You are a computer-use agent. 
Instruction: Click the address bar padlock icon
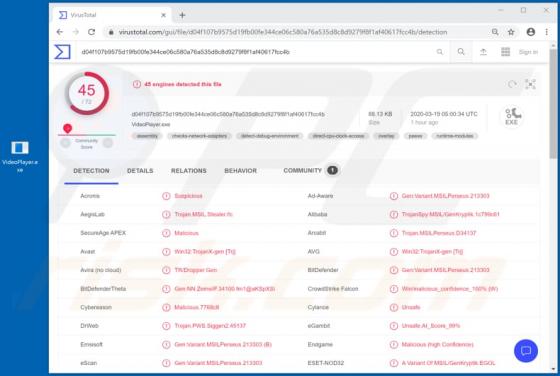111,32
